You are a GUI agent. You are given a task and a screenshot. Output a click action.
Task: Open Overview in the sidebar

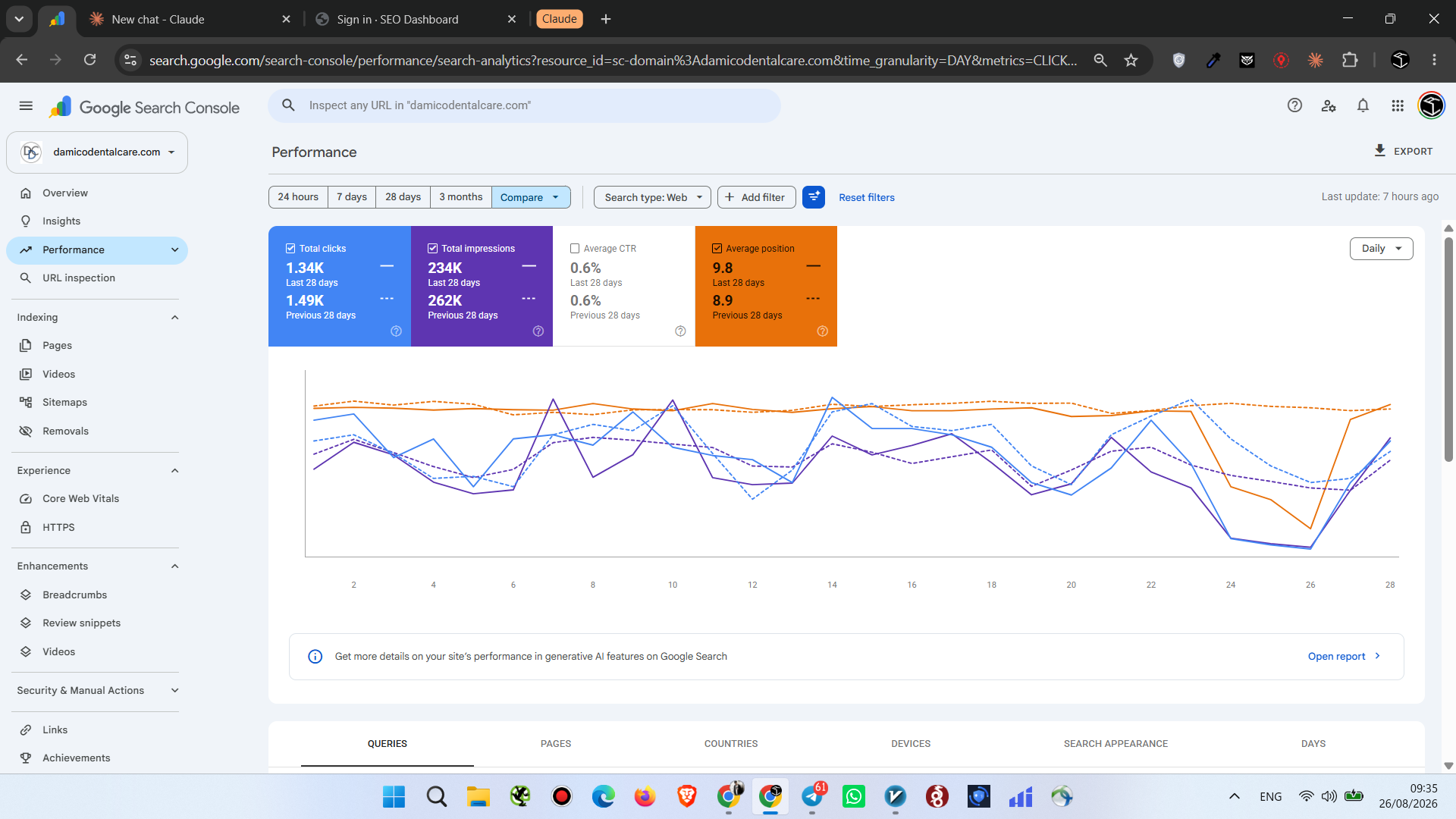click(x=97, y=193)
